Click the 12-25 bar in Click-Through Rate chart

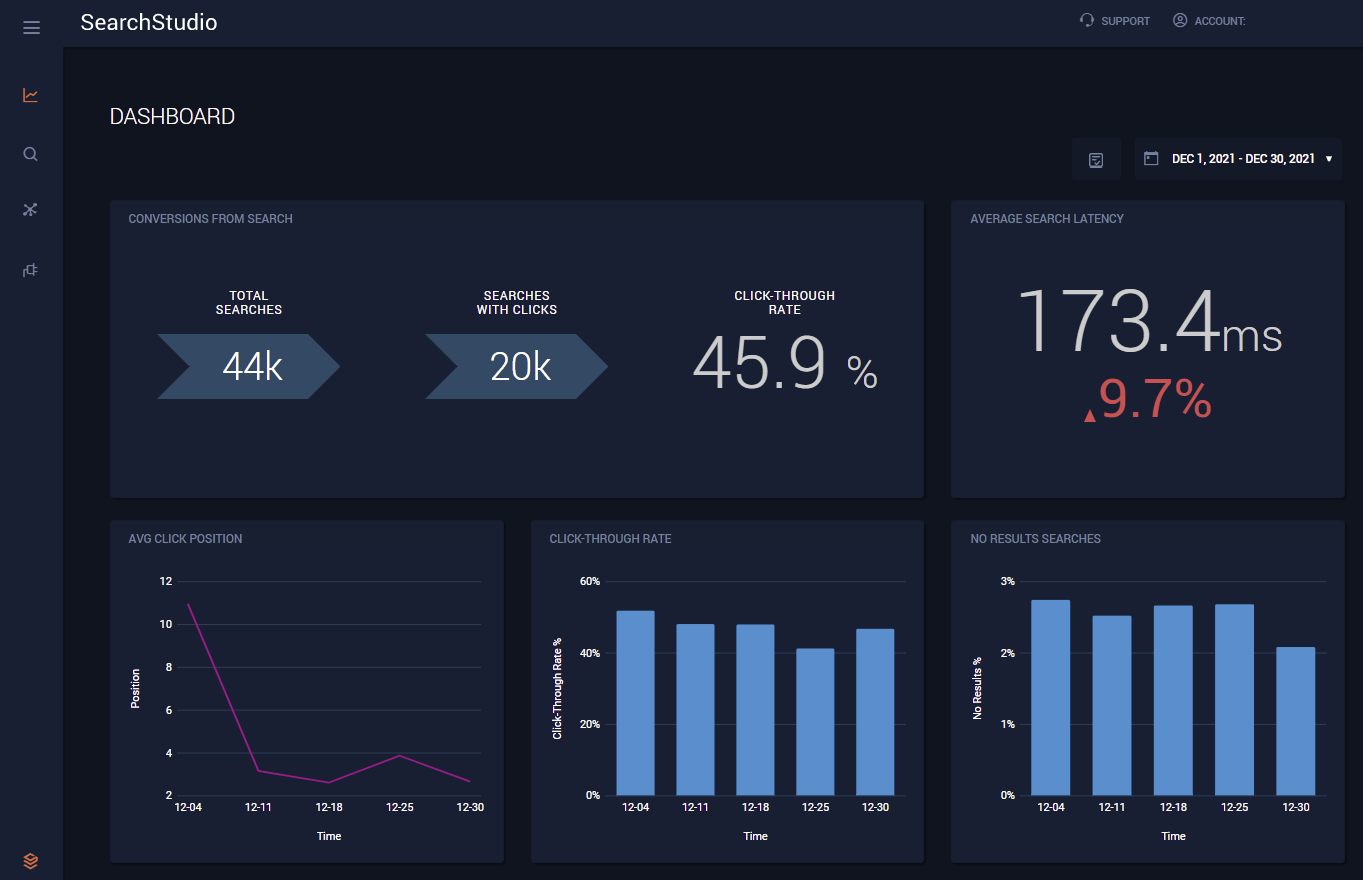[815, 722]
